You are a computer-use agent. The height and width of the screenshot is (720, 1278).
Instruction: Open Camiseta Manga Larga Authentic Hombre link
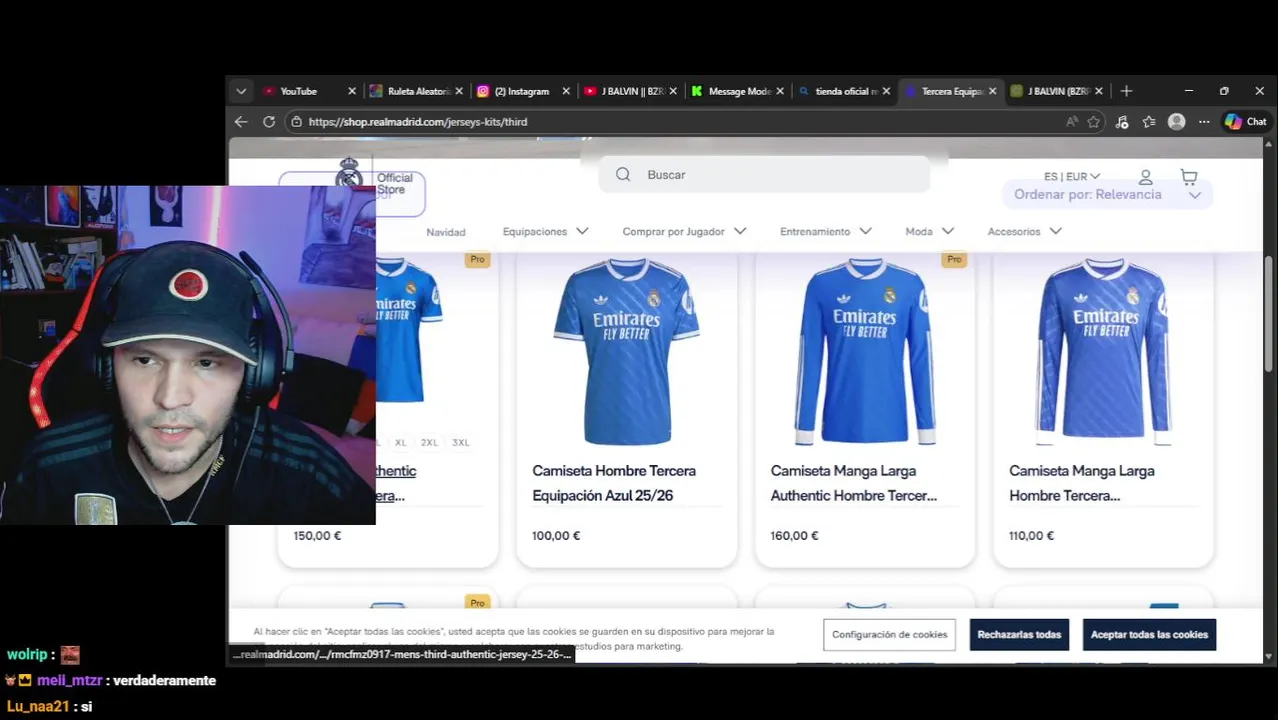[854, 483]
